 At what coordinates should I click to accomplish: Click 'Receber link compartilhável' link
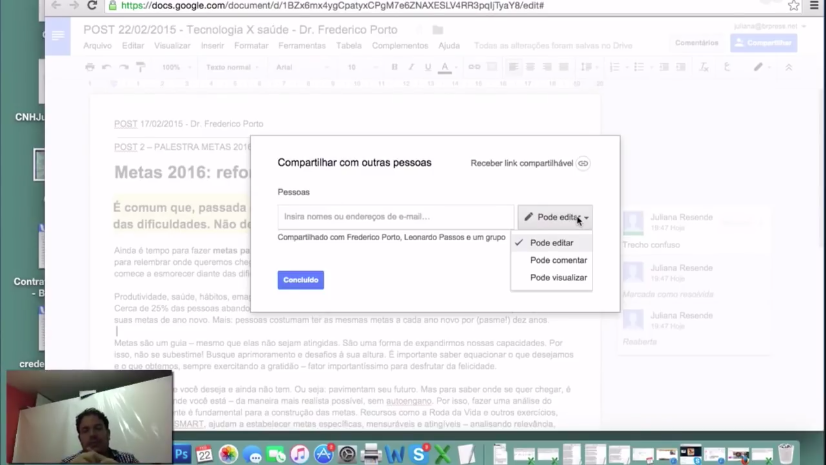tap(522, 163)
